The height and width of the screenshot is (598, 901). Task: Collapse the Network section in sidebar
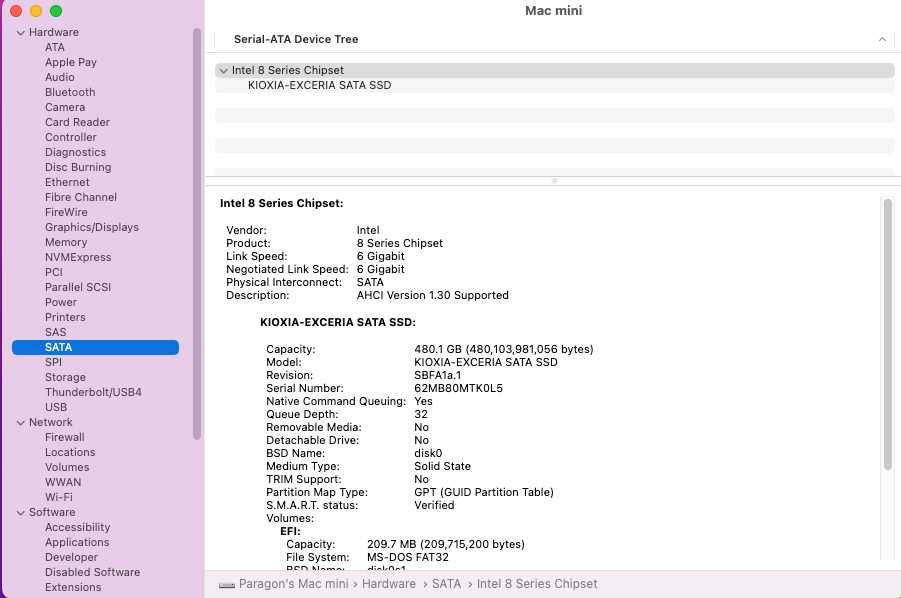(21, 423)
